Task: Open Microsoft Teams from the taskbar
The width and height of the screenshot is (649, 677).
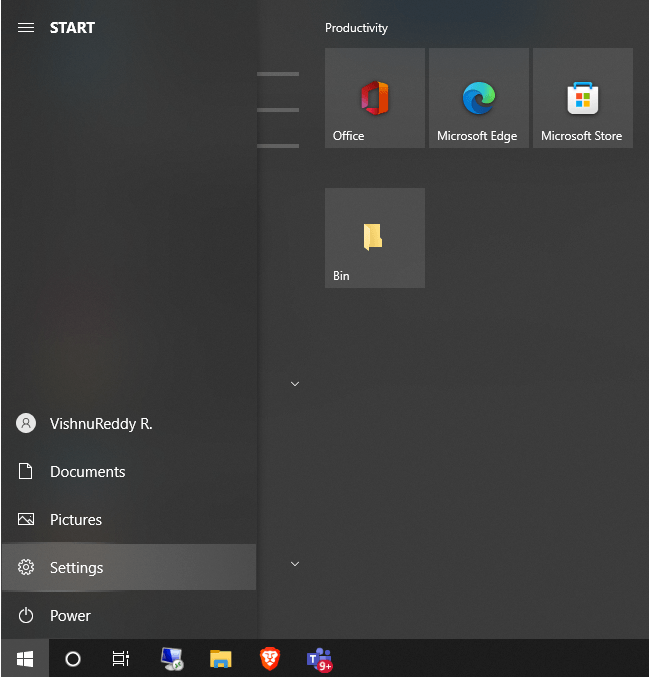Action: pyautogui.click(x=320, y=660)
